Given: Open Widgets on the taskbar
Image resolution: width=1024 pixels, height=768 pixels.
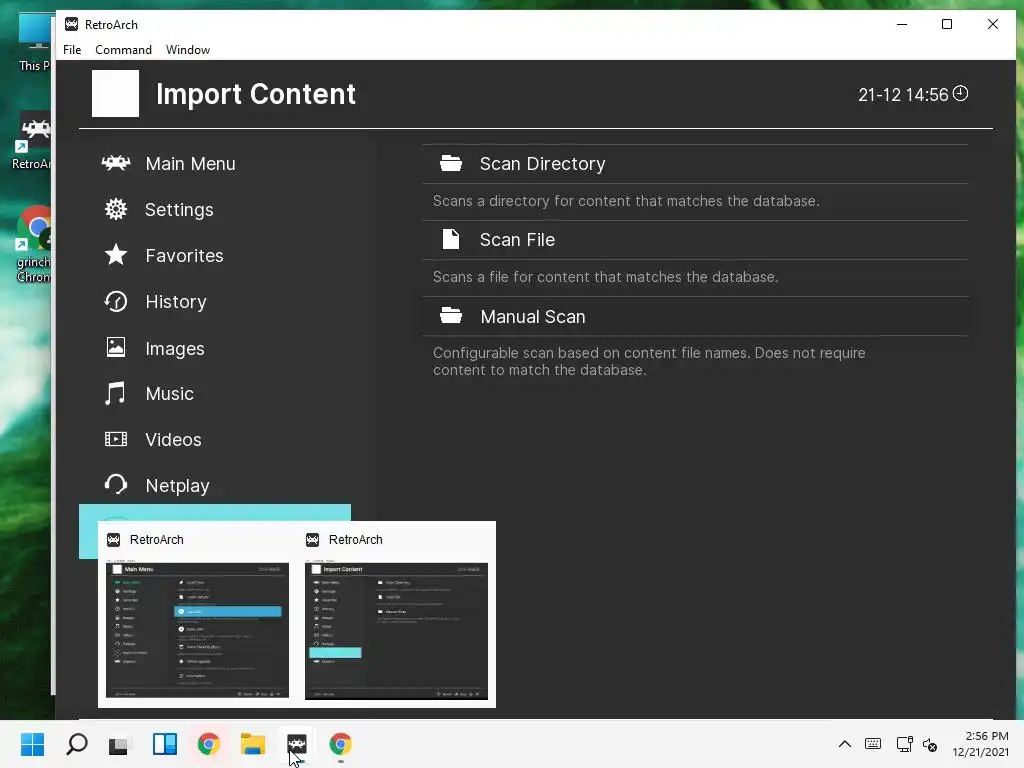Looking at the screenshot, I should point(165,744).
